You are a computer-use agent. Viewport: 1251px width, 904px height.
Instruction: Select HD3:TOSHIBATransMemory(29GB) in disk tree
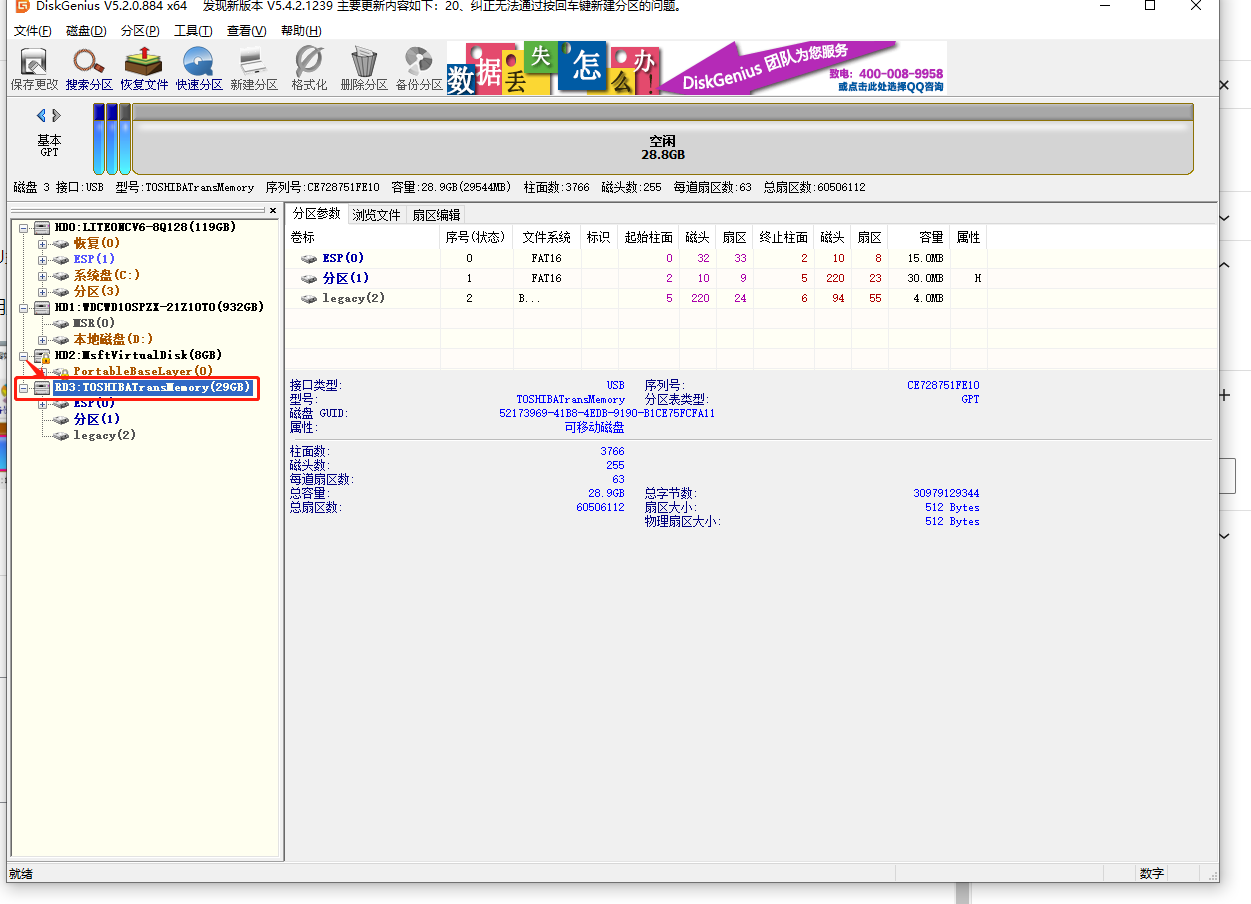[150, 388]
